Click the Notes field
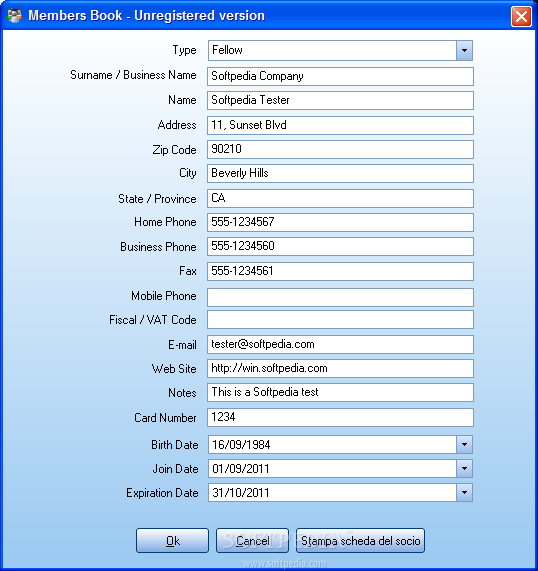The height and width of the screenshot is (571, 538). pyautogui.click(x=340, y=393)
